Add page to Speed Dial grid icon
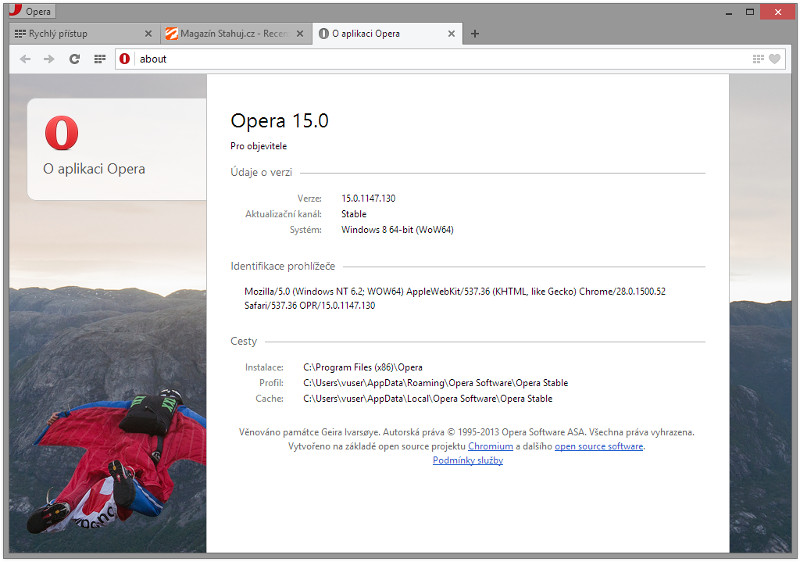800x562 pixels. (x=758, y=59)
